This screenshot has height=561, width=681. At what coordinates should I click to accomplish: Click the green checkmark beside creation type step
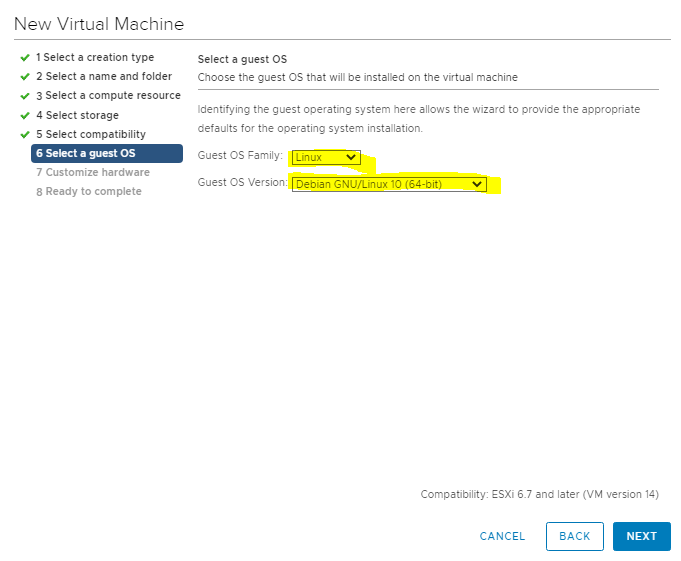click(x=24, y=58)
